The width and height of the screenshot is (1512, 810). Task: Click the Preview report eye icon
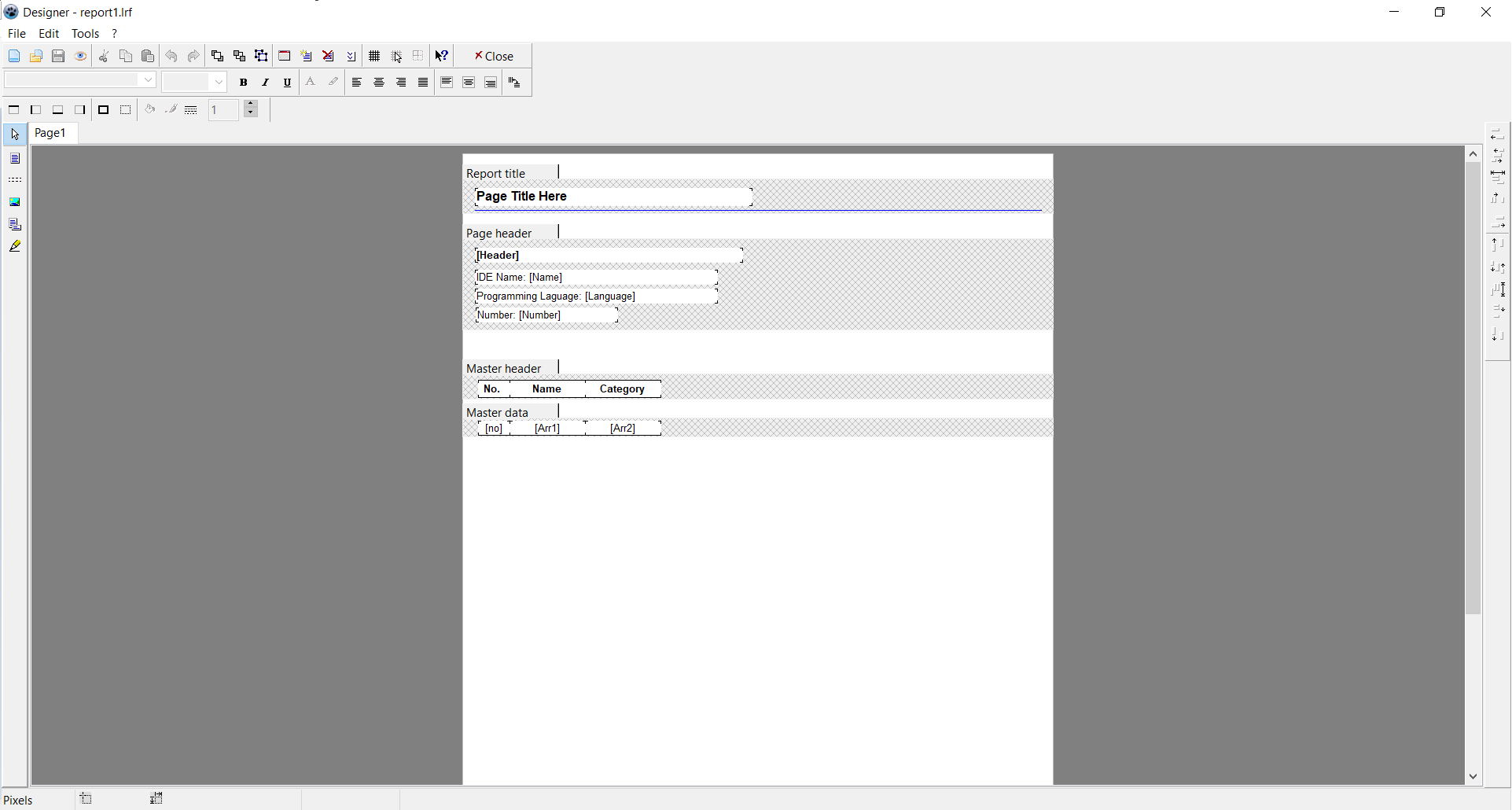click(80, 56)
